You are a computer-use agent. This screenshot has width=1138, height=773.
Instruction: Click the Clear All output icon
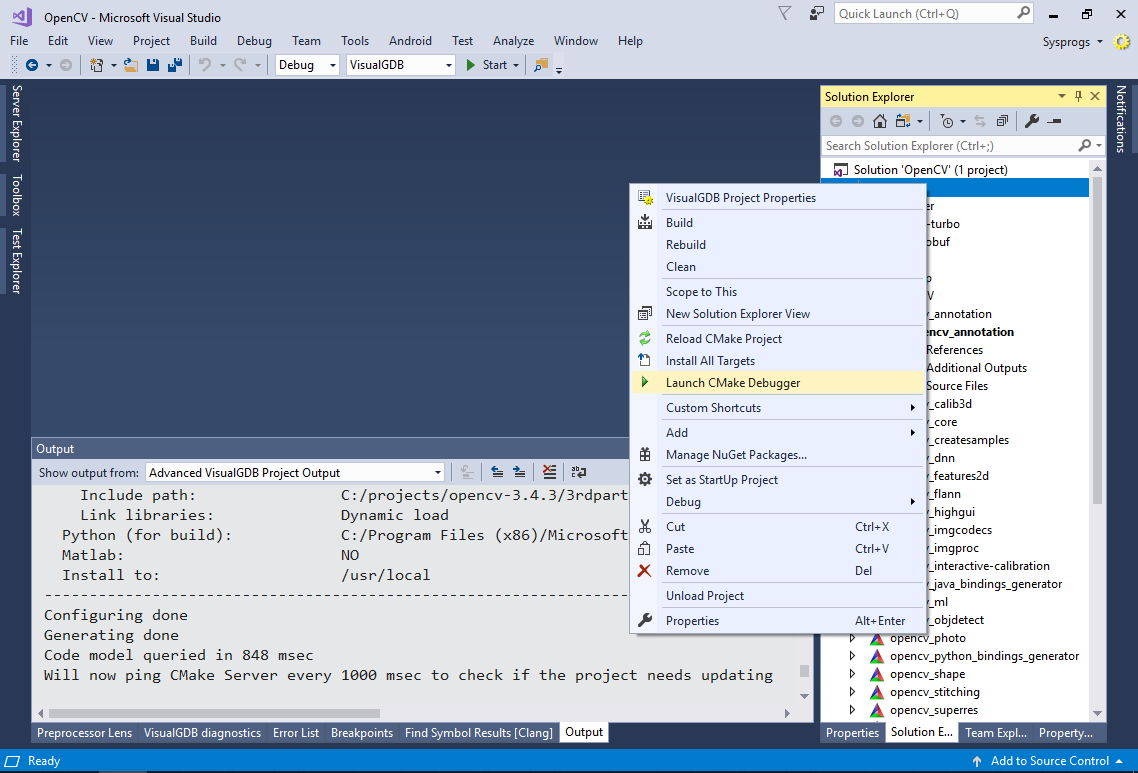point(549,473)
